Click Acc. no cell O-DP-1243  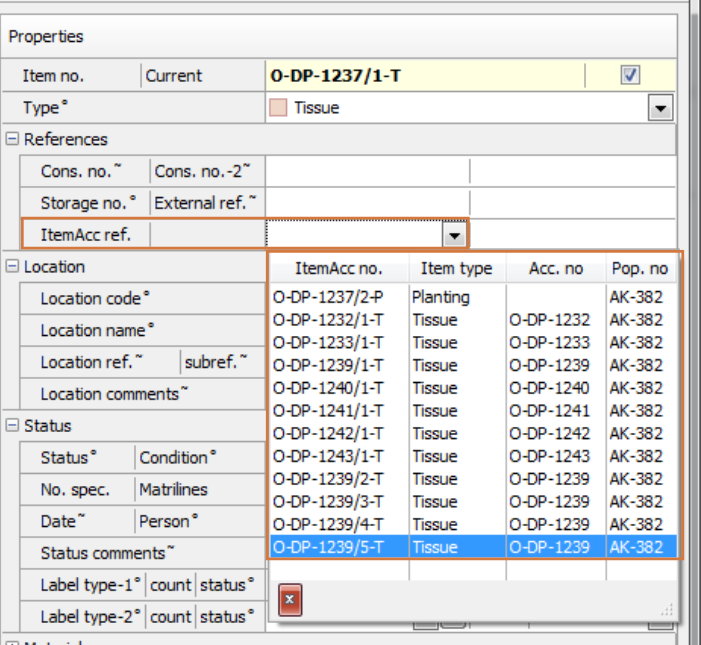[556, 456]
